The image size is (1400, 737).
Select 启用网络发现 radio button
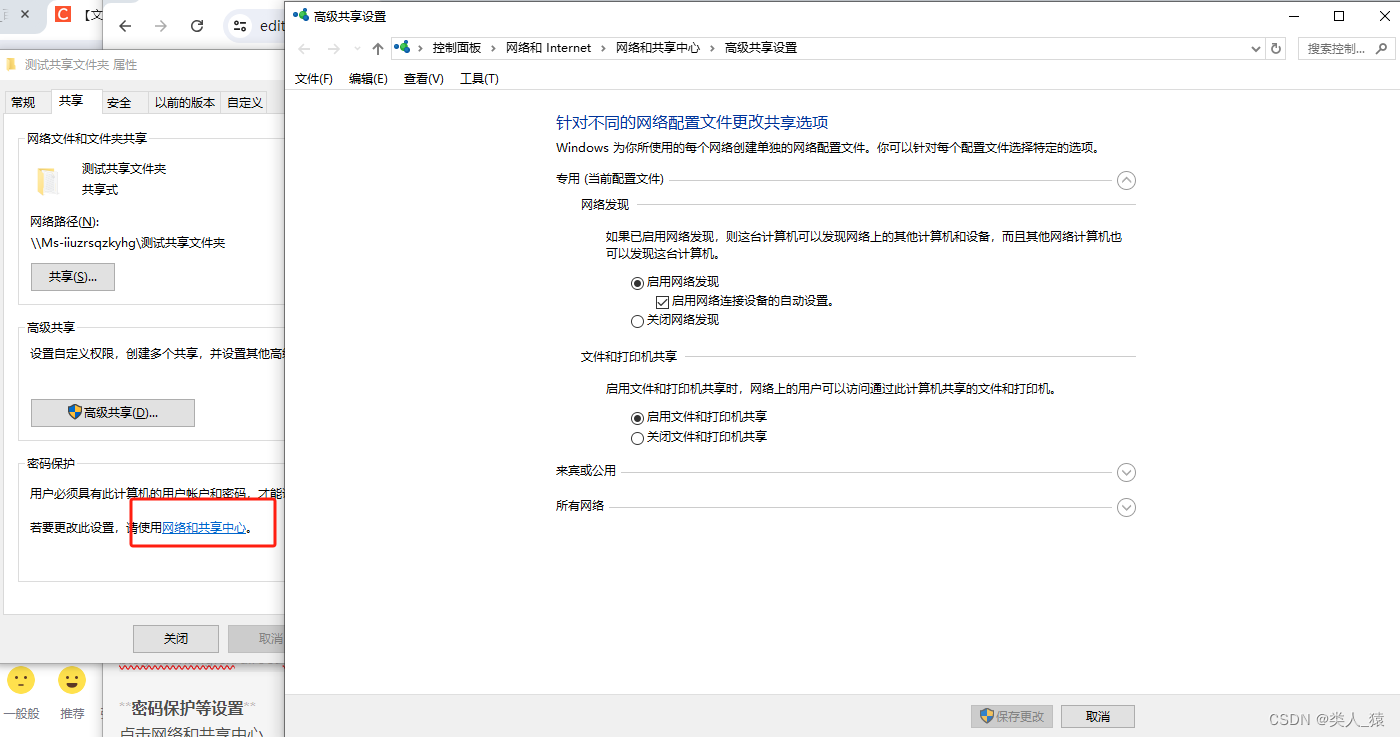(638, 283)
